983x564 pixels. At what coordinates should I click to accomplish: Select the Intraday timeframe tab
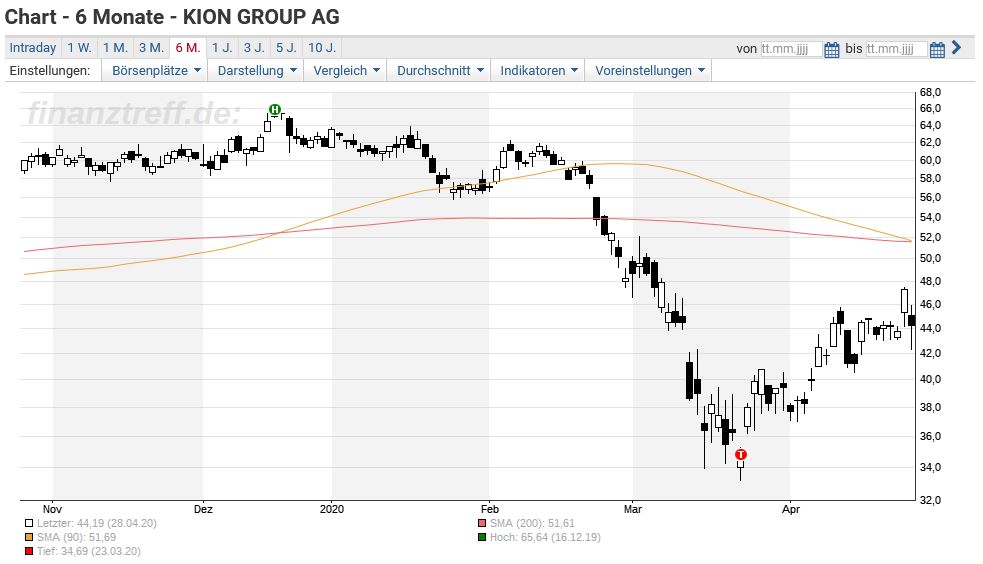pyautogui.click(x=33, y=48)
